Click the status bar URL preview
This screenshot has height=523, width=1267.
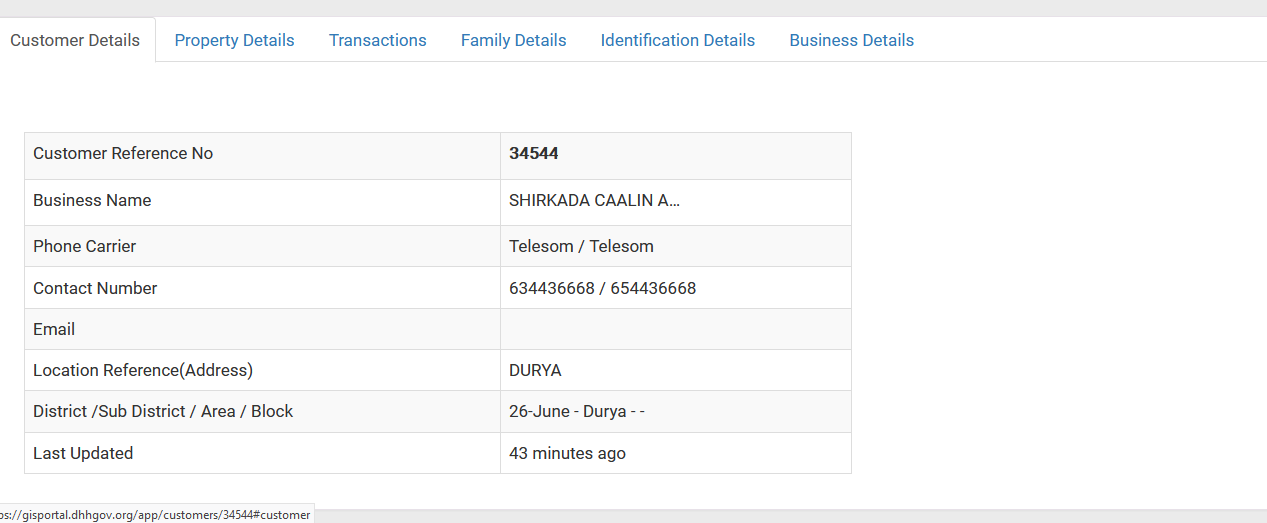(156, 514)
